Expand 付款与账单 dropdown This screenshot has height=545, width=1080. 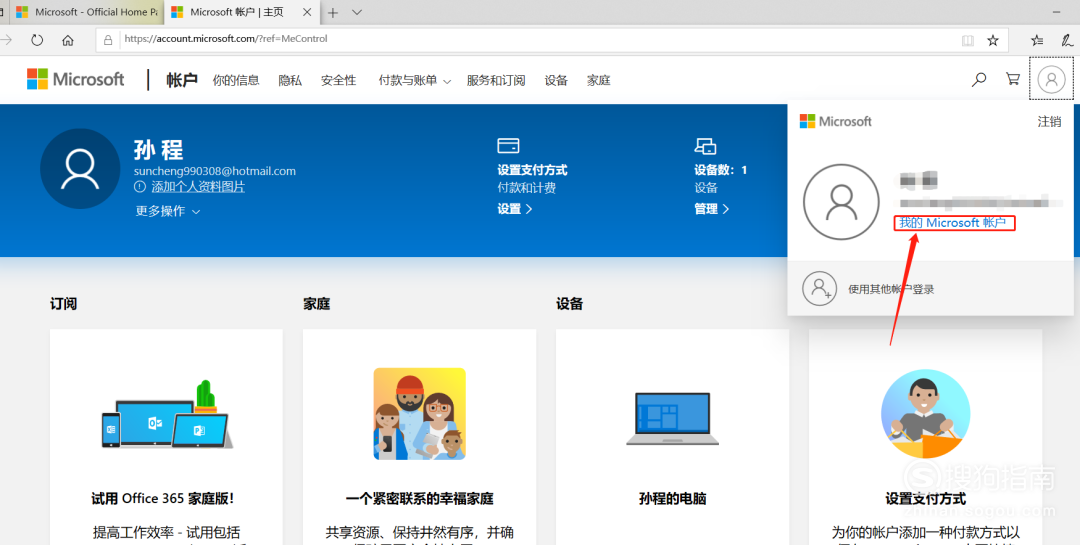tap(415, 81)
